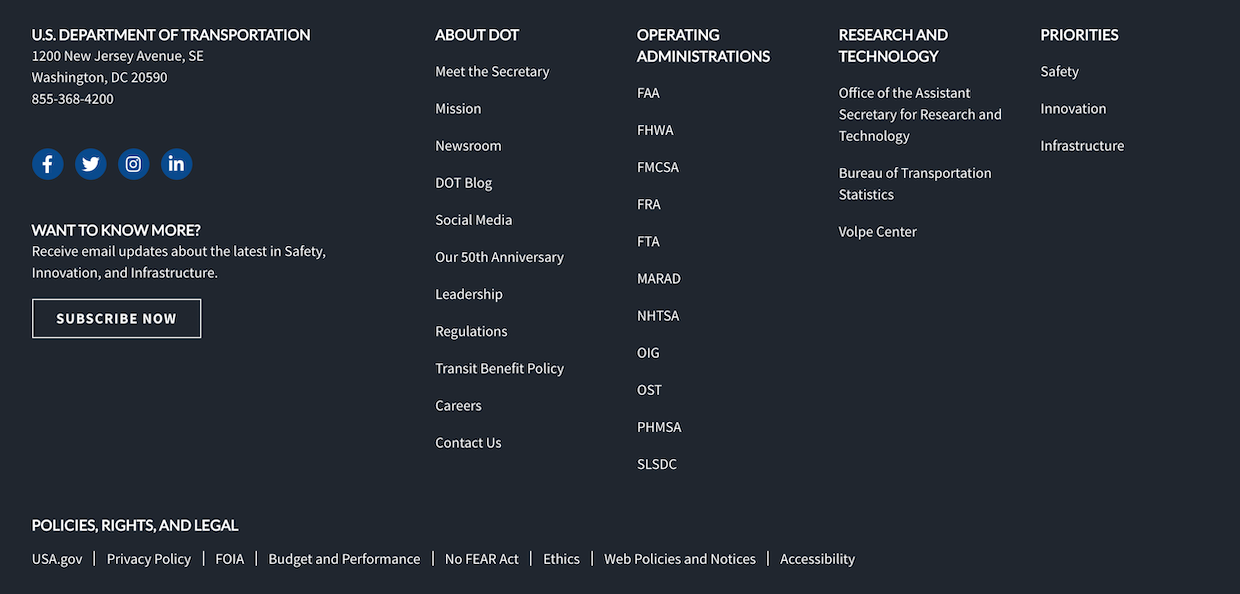Open the FRA link

[649, 204]
